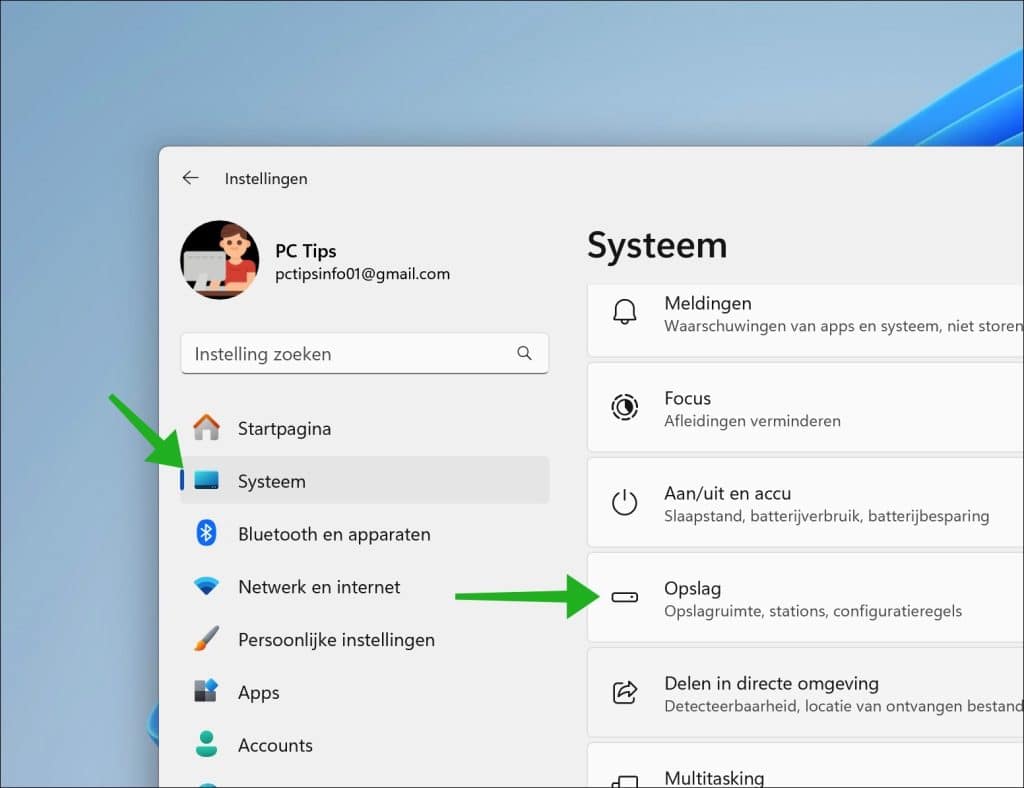Viewport: 1024px width, 788px height.
Task: Click the Apps icon in sidebar
Action: pyautogui.click(x=206, y=691)
